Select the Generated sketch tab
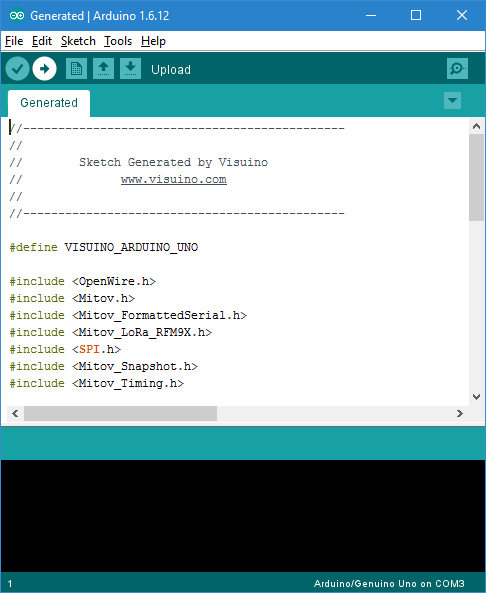 [49, 103]
